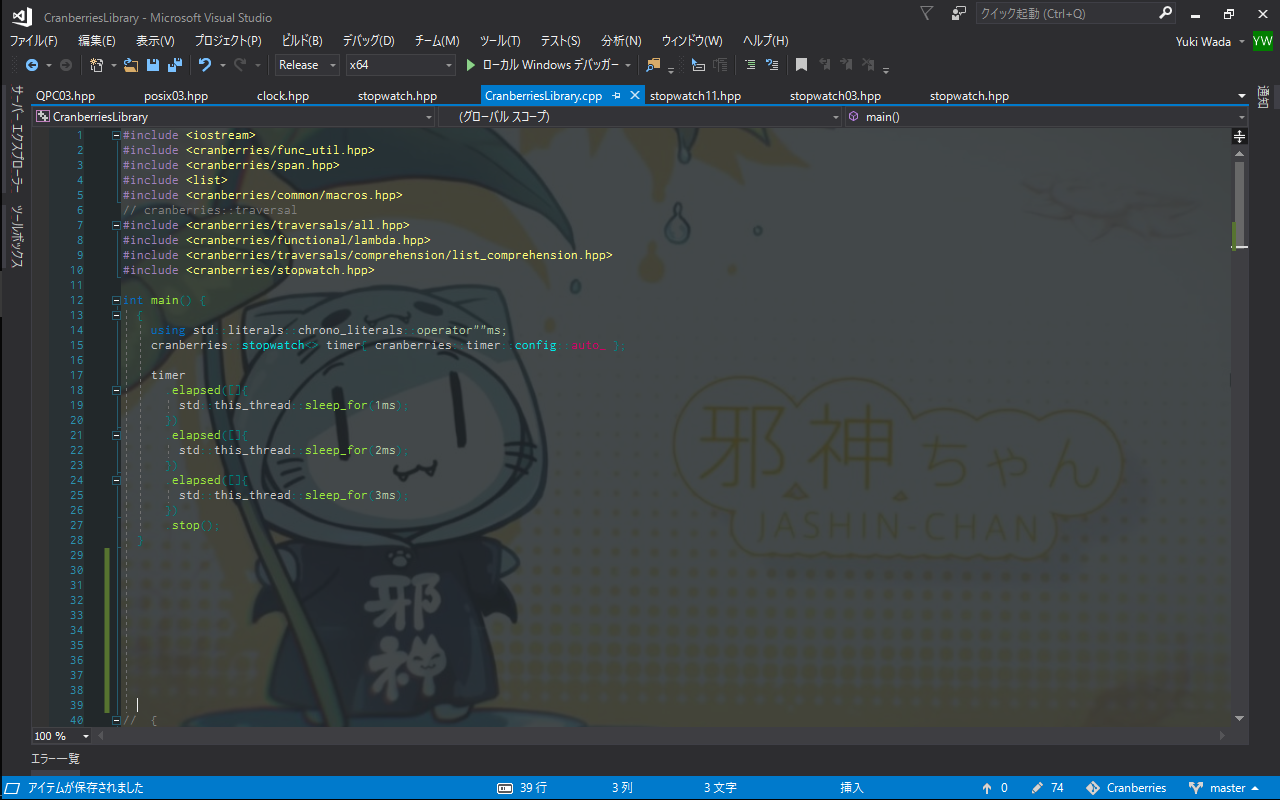Collapse the elapsed lambda at line 21
Viewport: 1280px width, 800px height.
[117, 435]
